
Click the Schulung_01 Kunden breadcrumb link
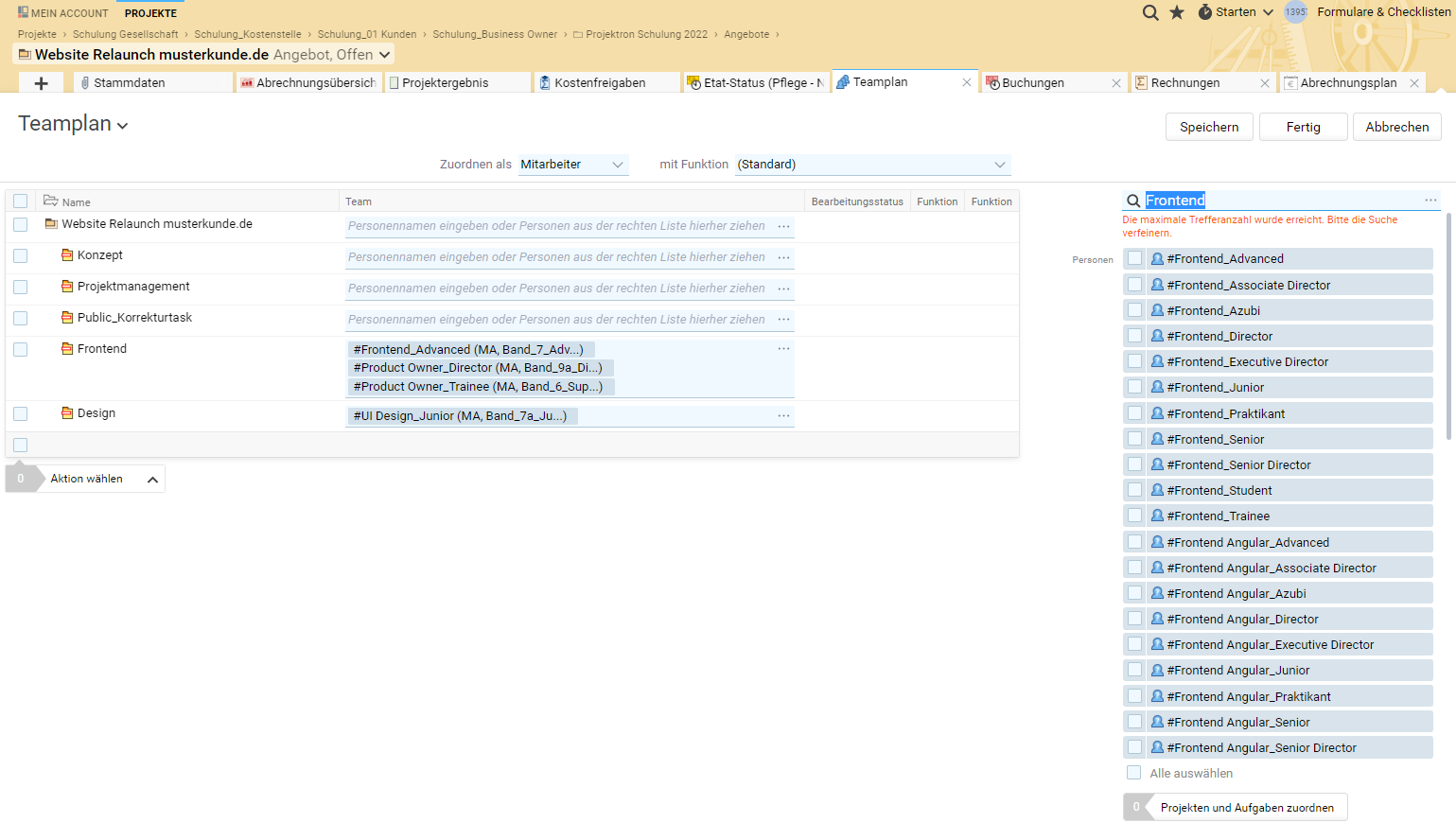click(367, 33)
